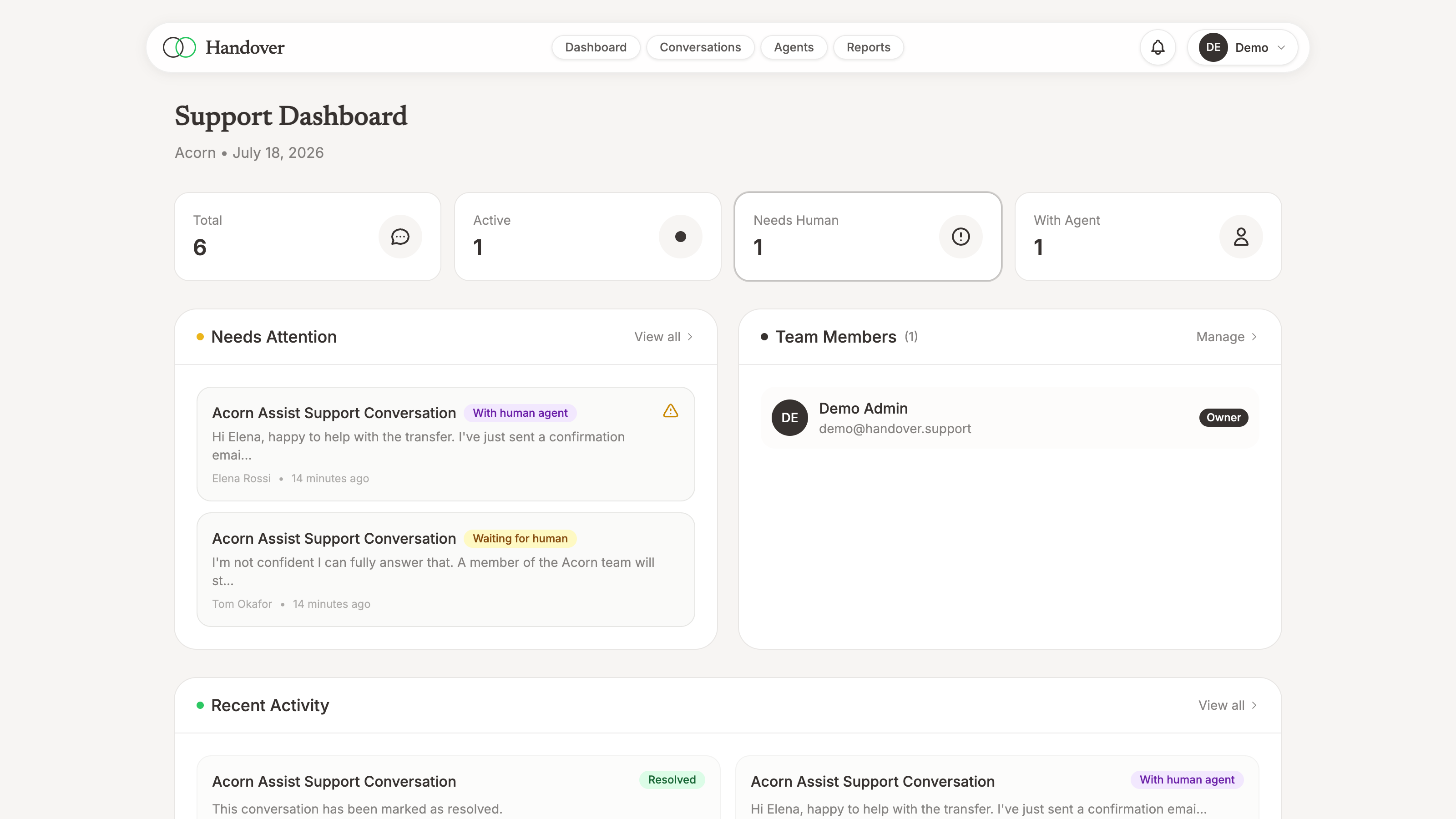Click View all in Recent Activity
The width and height of the screenshot is (1456, 819).
(1221, 705)
